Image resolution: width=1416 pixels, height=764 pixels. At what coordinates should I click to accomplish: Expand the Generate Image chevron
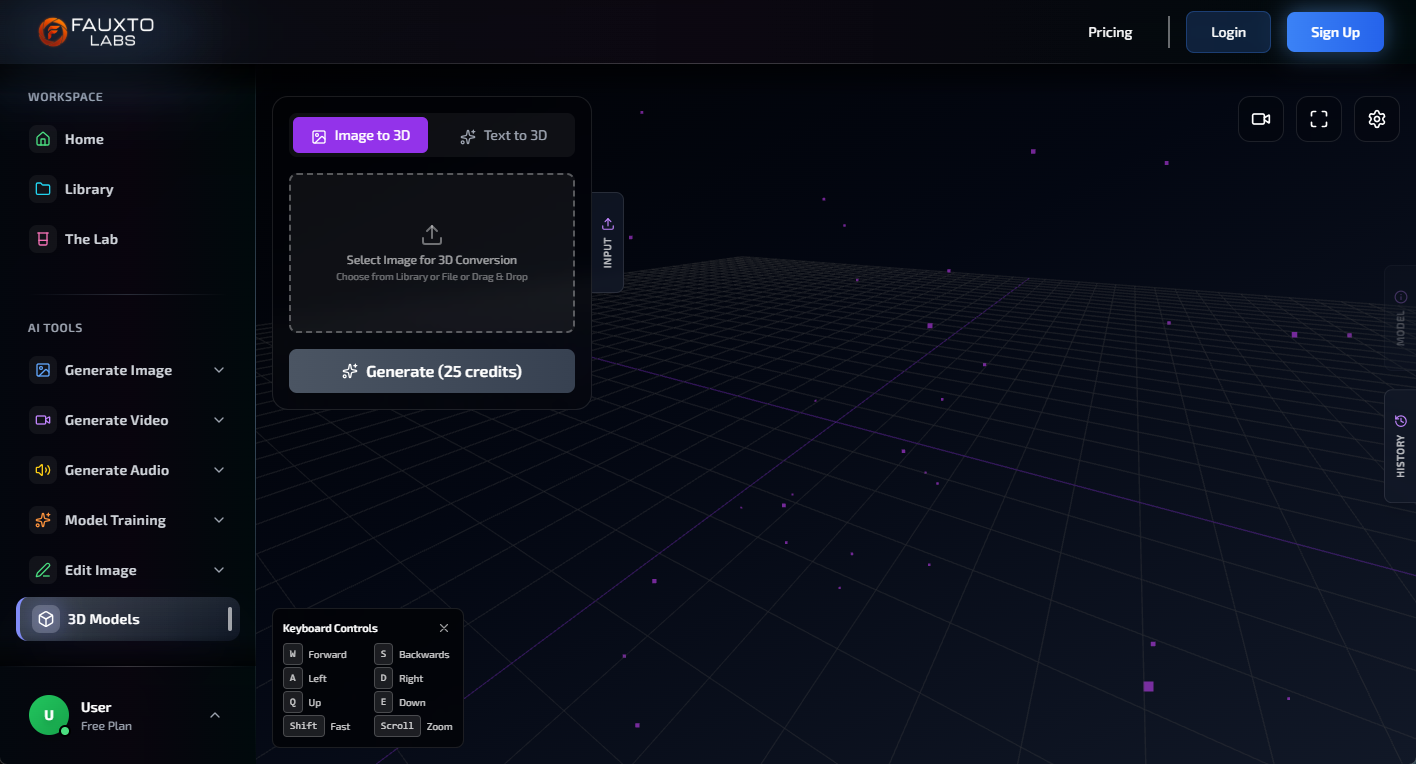coord(219,370)
